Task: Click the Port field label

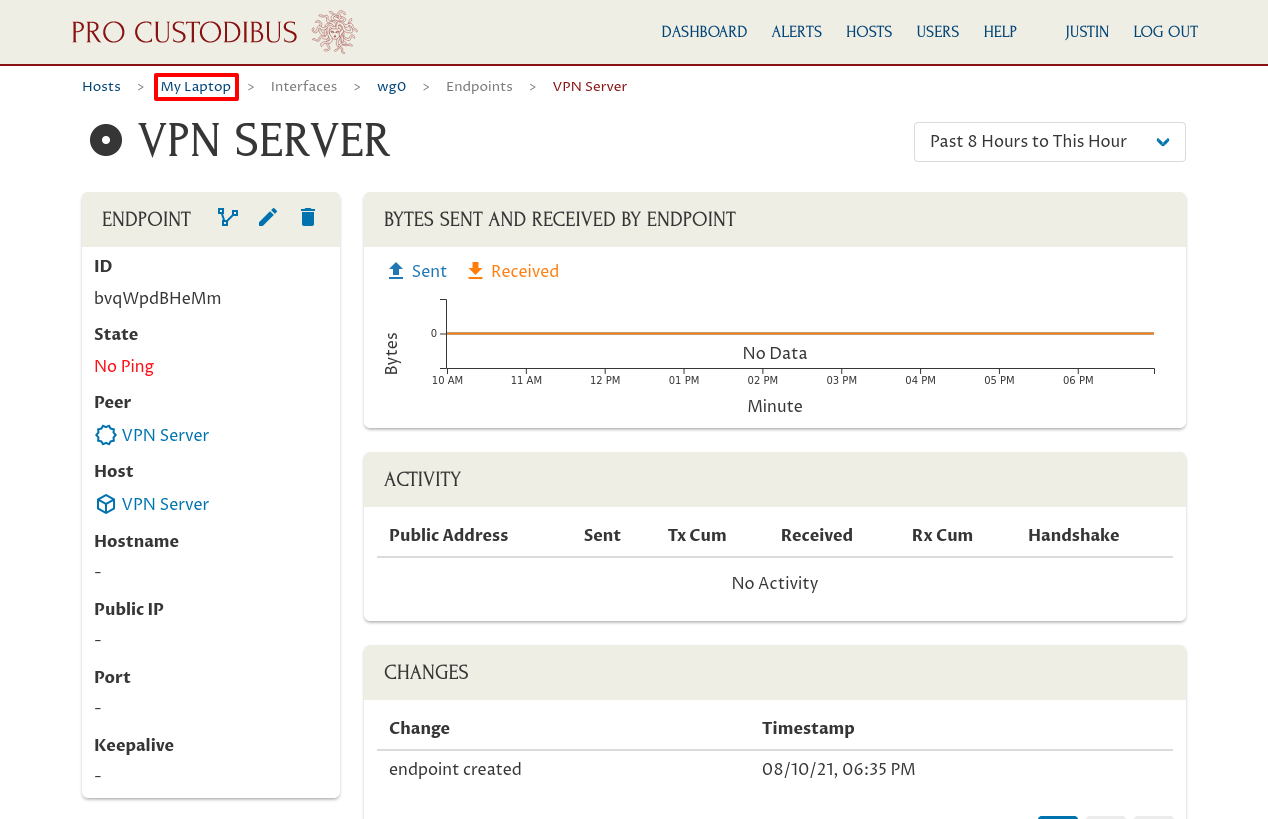Action: point(112,677)
